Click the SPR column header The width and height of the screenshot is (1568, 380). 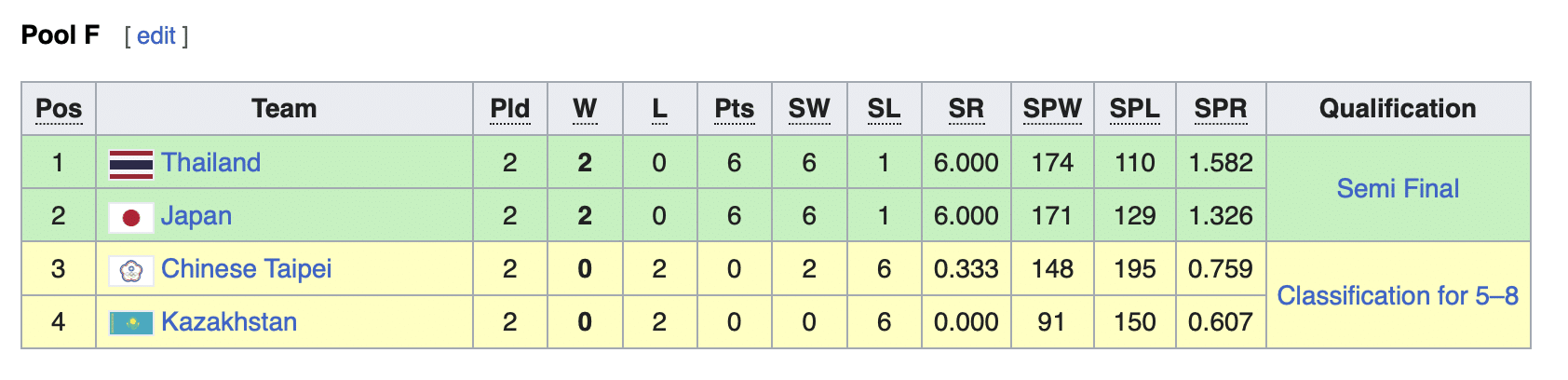point(1220,109)
